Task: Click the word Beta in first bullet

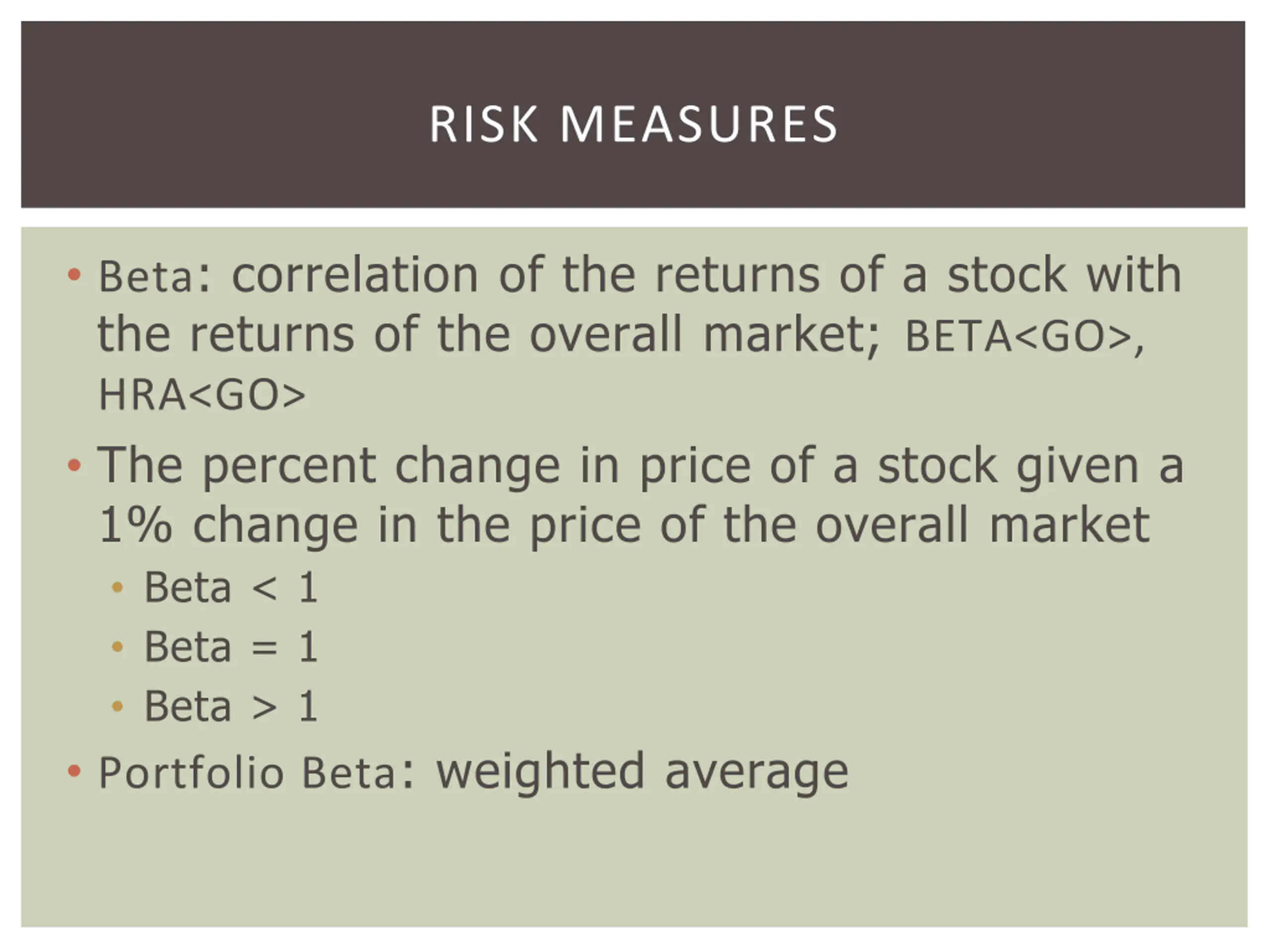Action: [x=146, y=276]
